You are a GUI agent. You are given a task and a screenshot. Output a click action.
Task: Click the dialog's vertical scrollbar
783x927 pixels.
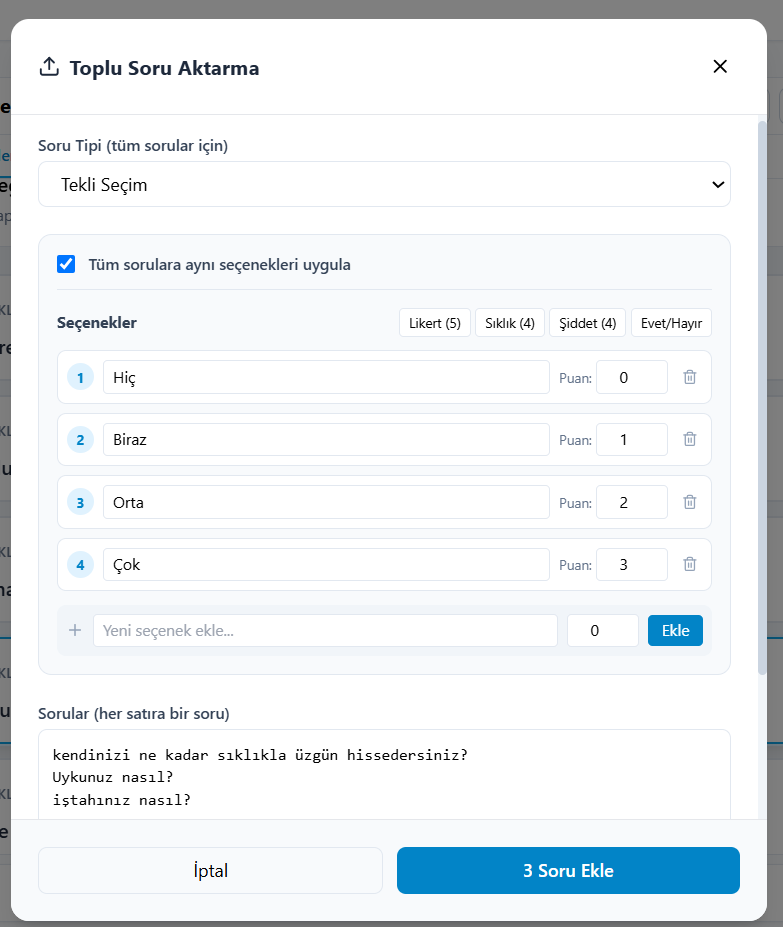tap(762, 397)
